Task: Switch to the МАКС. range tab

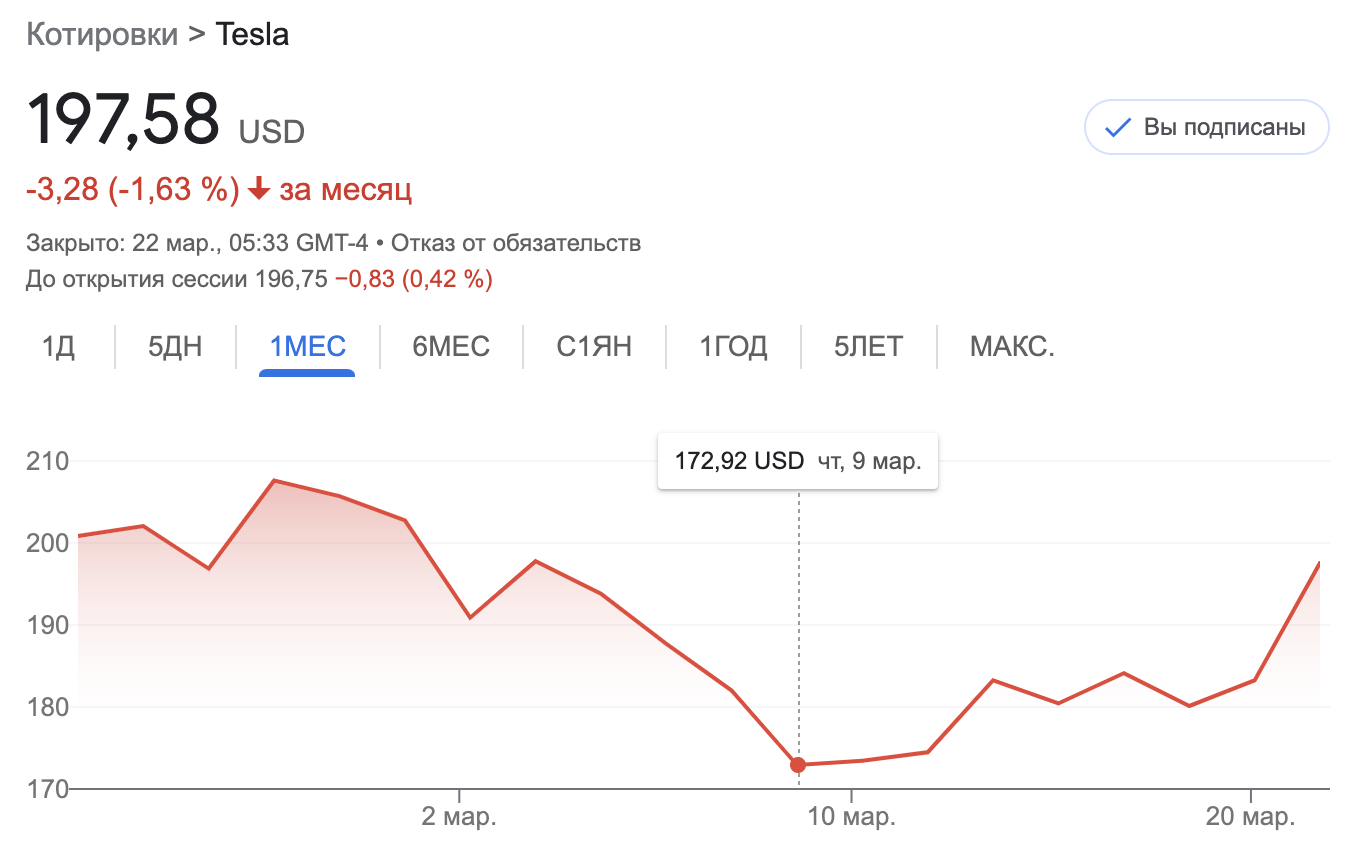Action: coord(1012,347)
